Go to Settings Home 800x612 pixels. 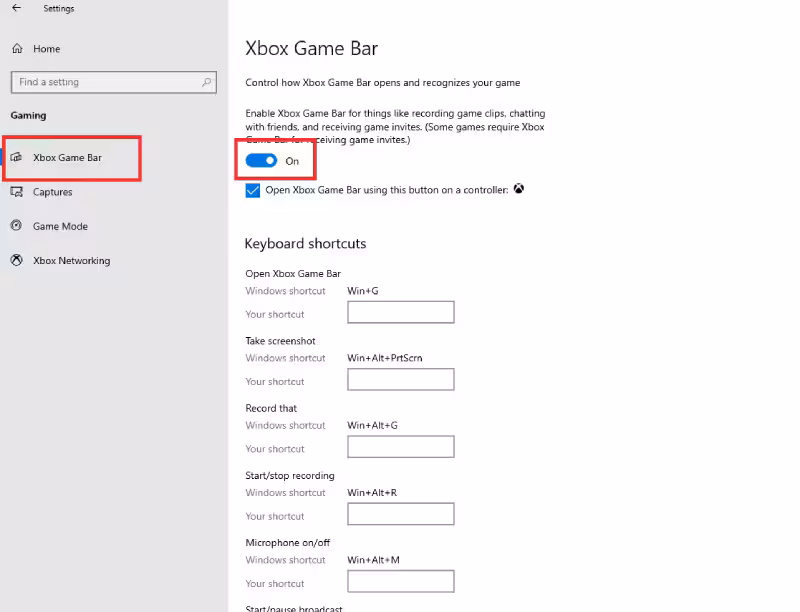click(46, 49)
